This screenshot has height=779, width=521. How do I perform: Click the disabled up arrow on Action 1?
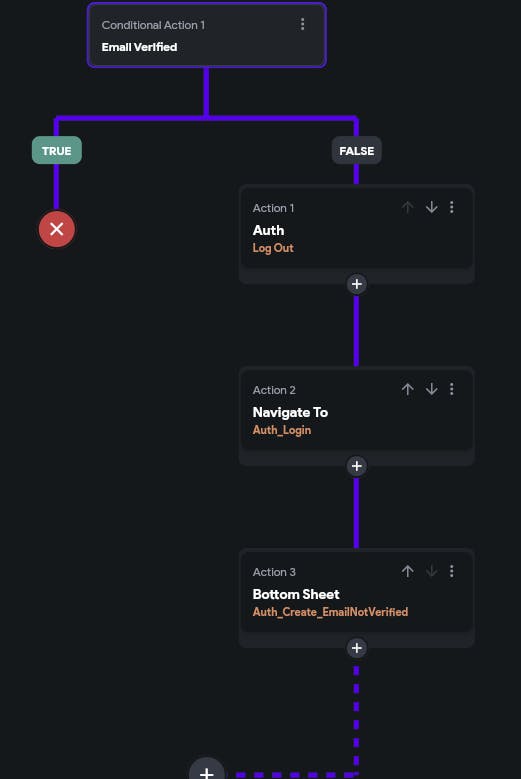point(408,207)
